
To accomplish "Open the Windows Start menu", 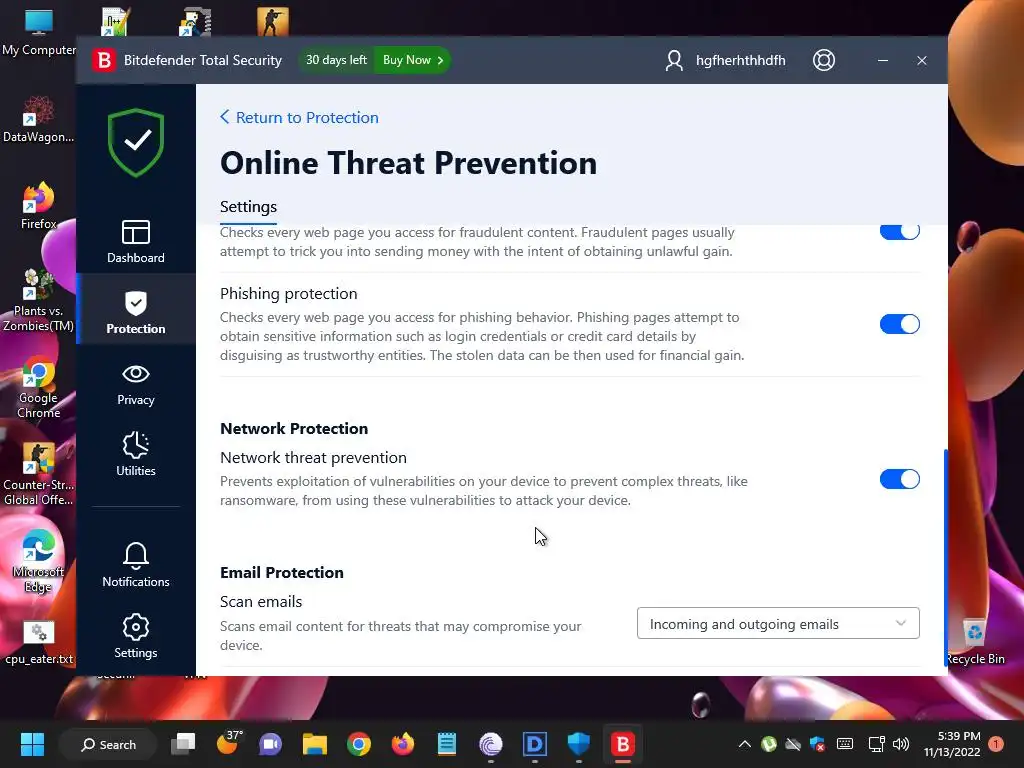I will pyautogui.click(x=32, y=744).
